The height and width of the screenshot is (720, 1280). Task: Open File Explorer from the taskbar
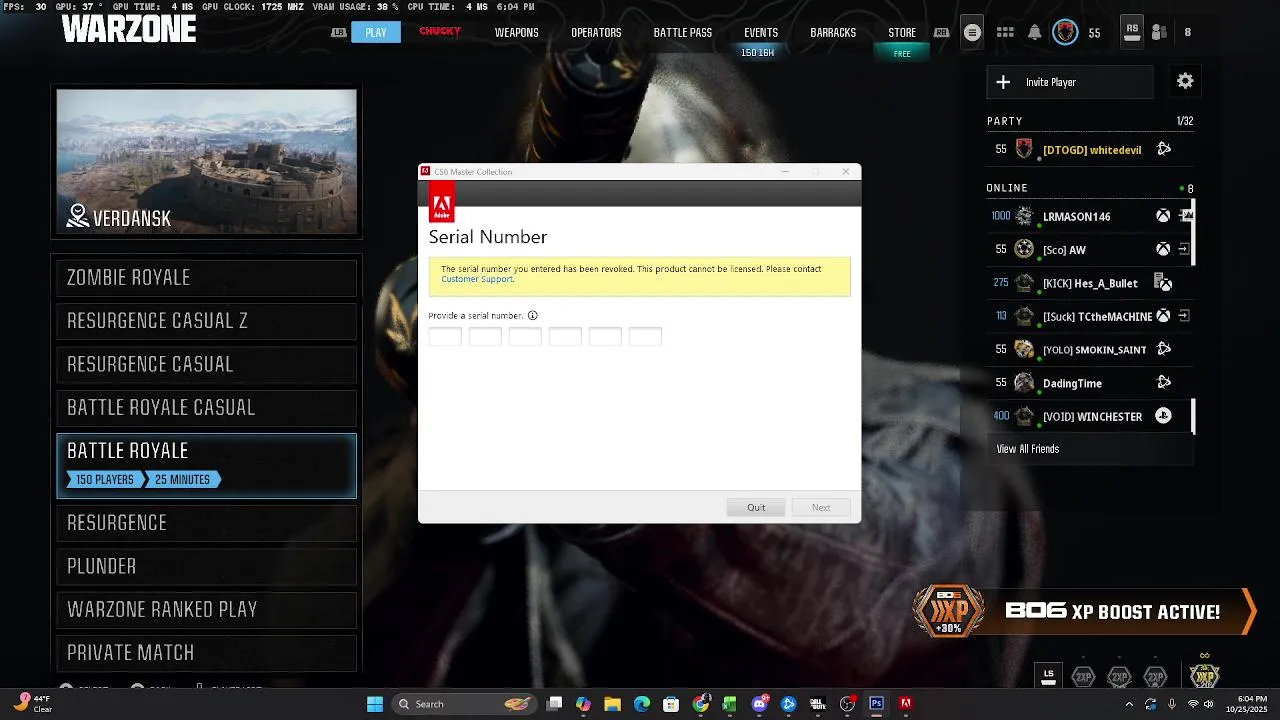click(x=612, y=704)
